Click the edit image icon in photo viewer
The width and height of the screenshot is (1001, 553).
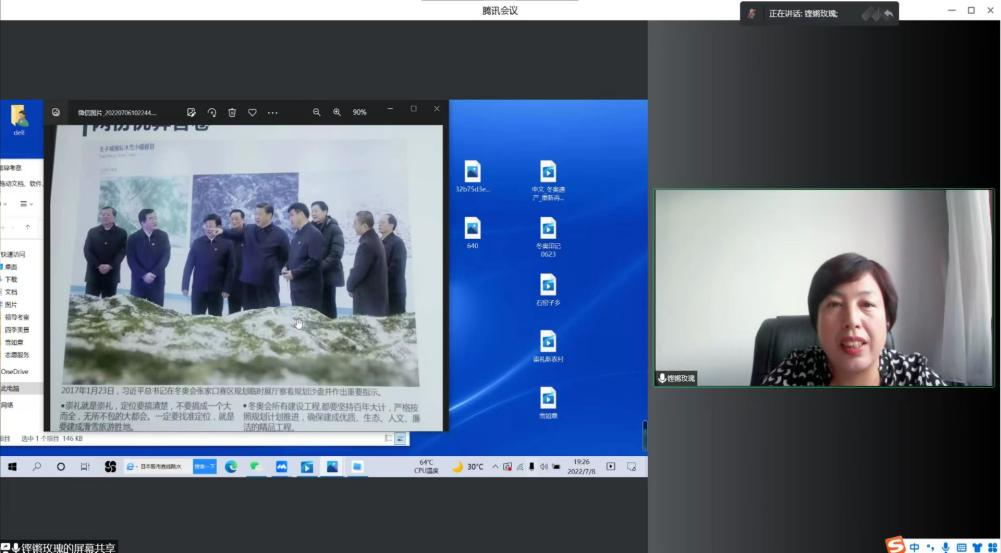(x=190, y=112)
